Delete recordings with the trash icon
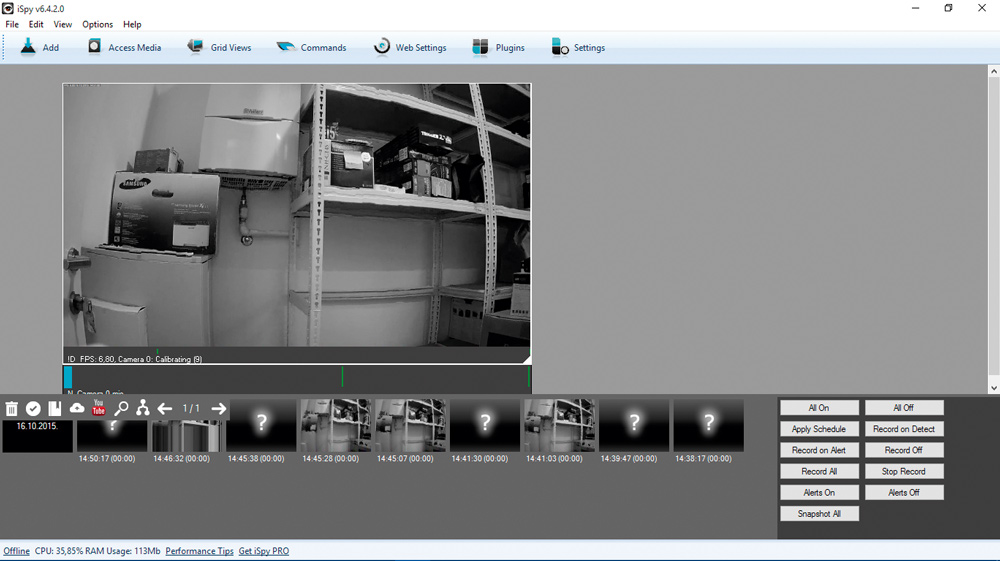This screenshot has width=1000, height=561. tap(12, 409)
